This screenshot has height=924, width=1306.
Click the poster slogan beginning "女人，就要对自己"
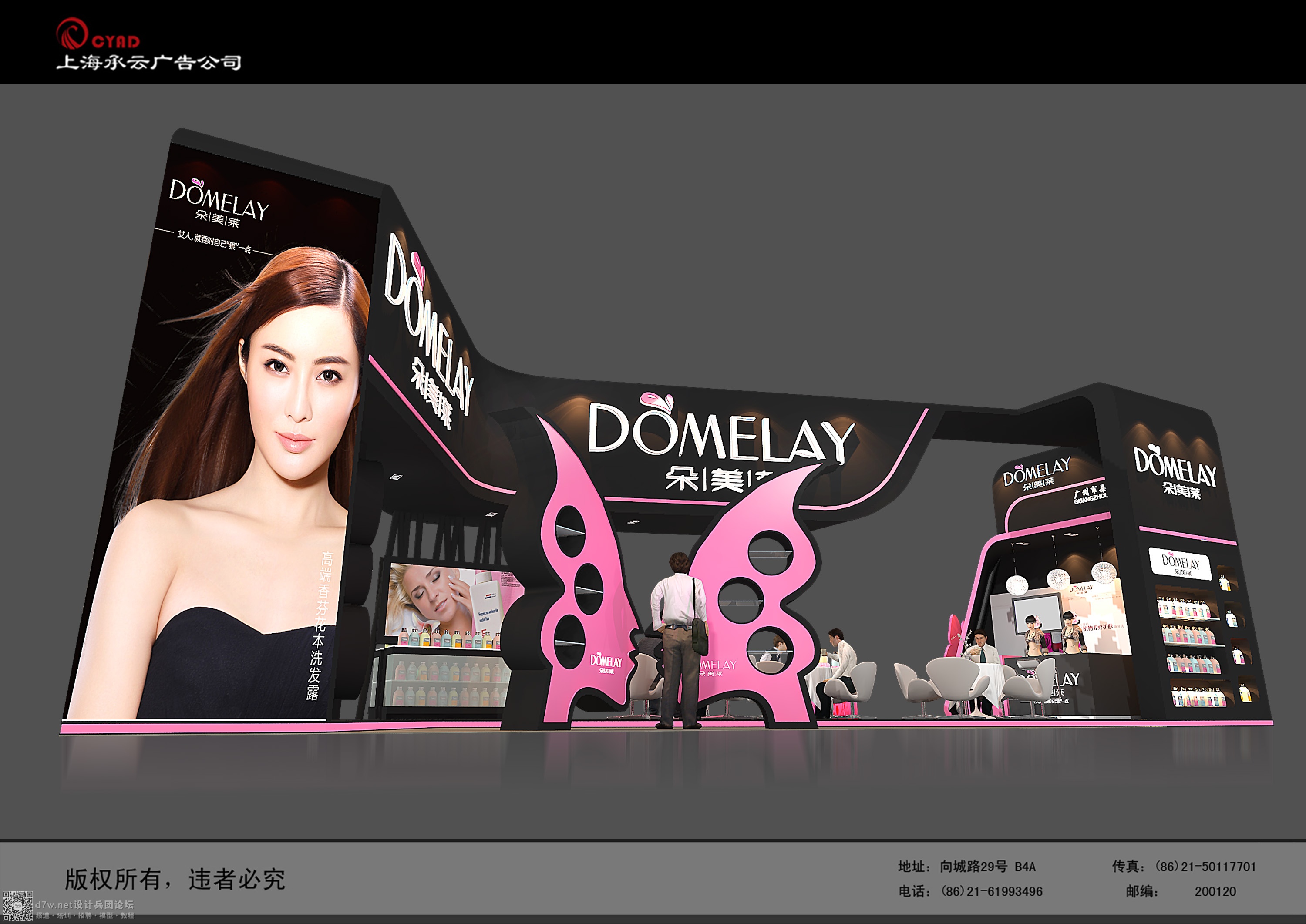(x=214, y=242)
